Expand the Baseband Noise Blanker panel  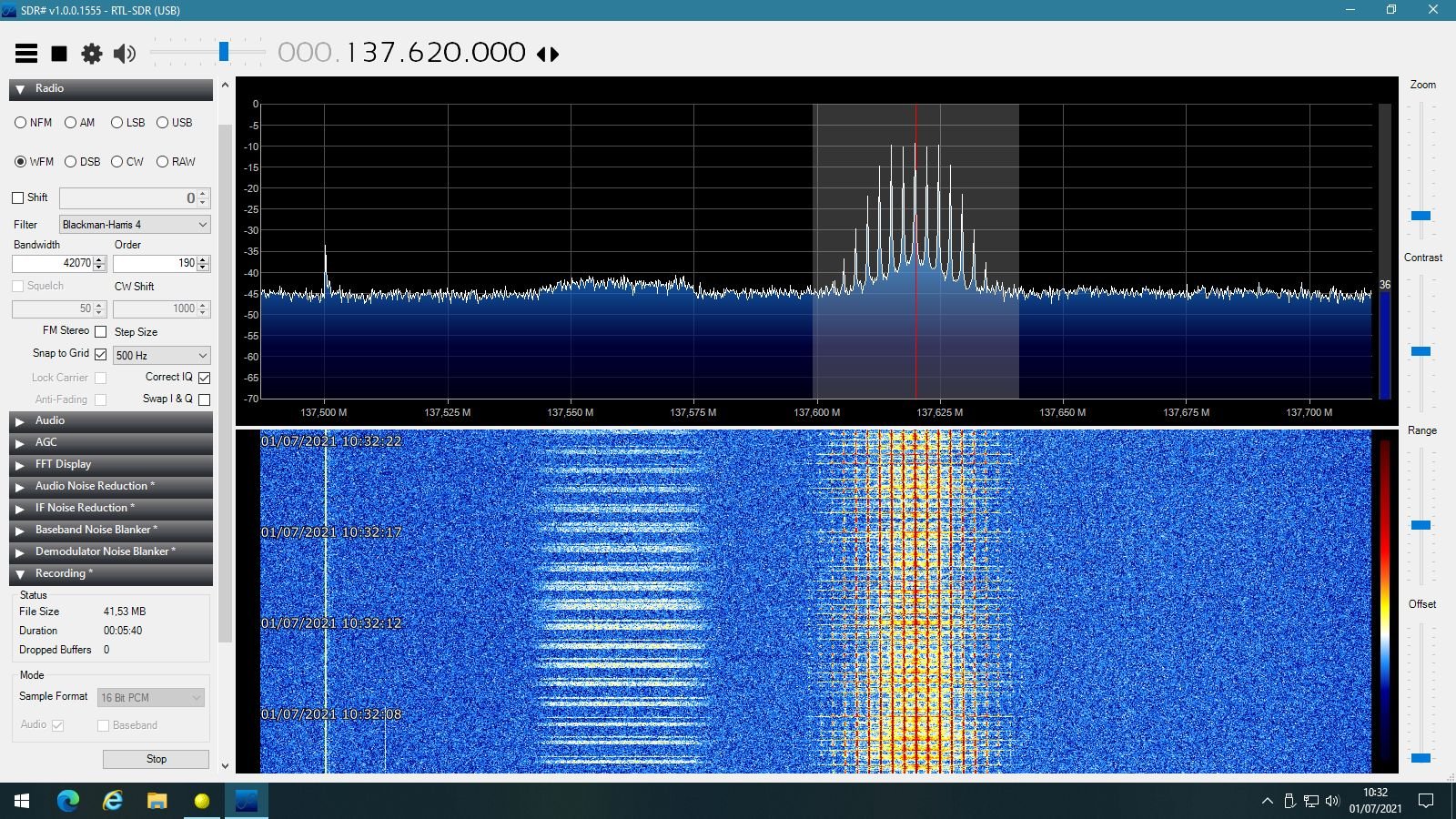[x=111, y=531]
